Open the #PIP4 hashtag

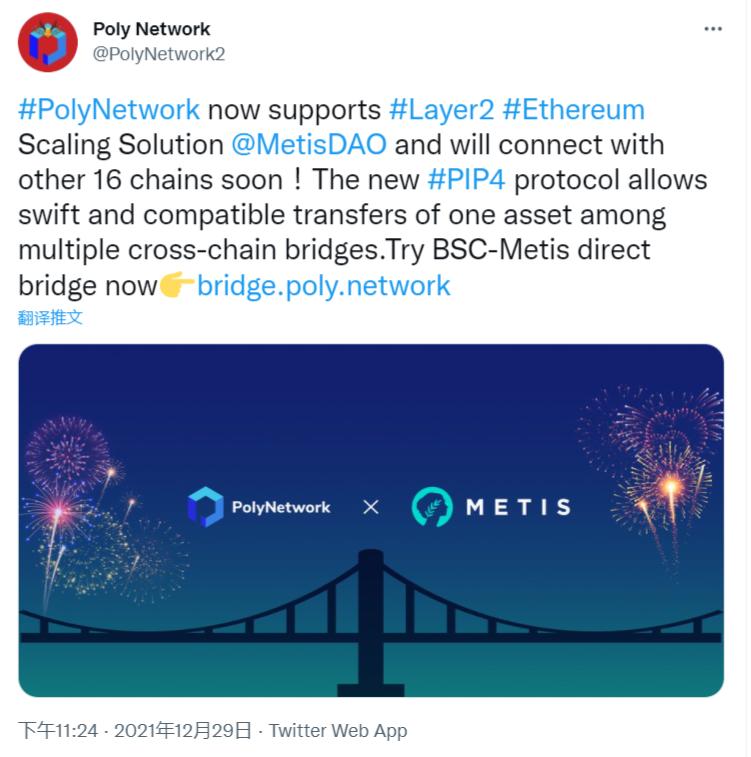coord(466,180)
